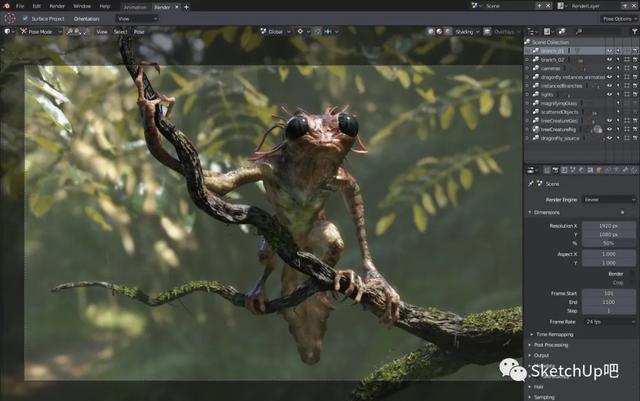Screen dimensions: 640x401
Task: Select the magnifyingGlass collection
Action: click(559, 103)
